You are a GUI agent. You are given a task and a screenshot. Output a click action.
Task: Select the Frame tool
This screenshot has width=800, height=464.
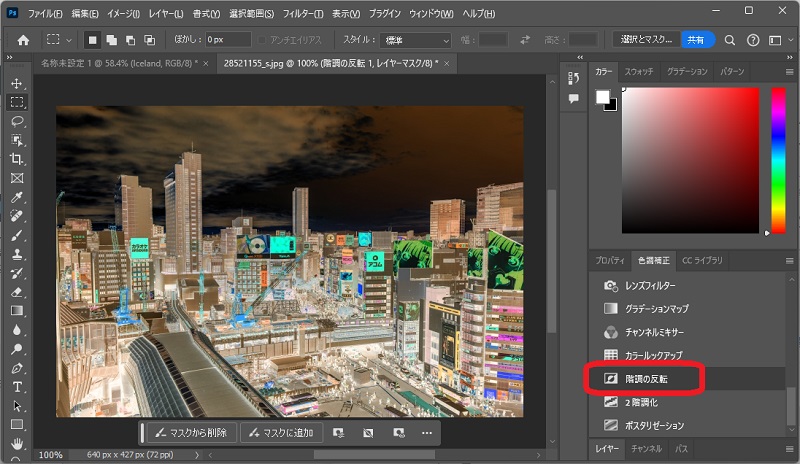17,178
